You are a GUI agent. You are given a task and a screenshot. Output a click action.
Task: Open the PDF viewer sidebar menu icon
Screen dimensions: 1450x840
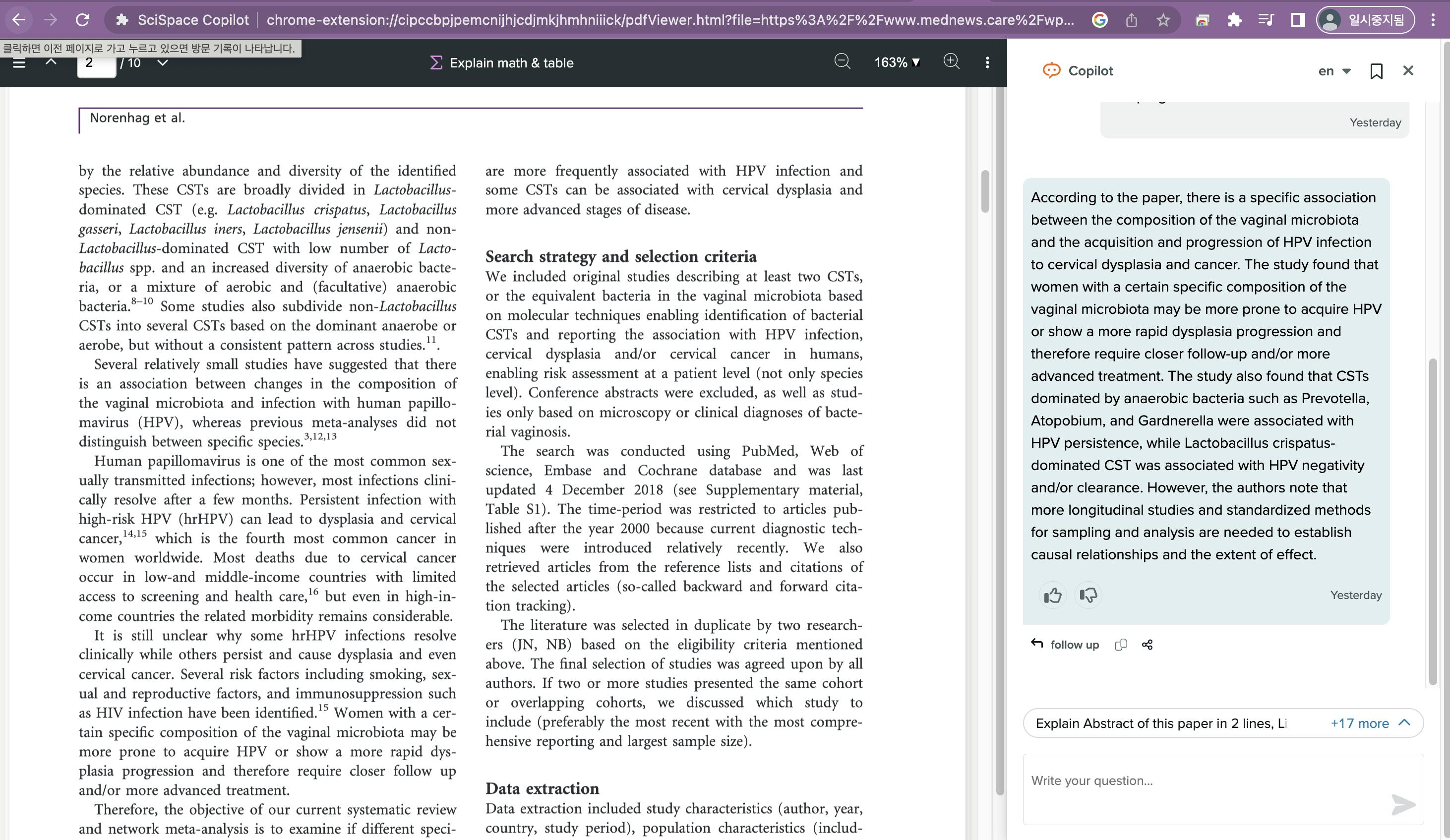pos(19,63)
